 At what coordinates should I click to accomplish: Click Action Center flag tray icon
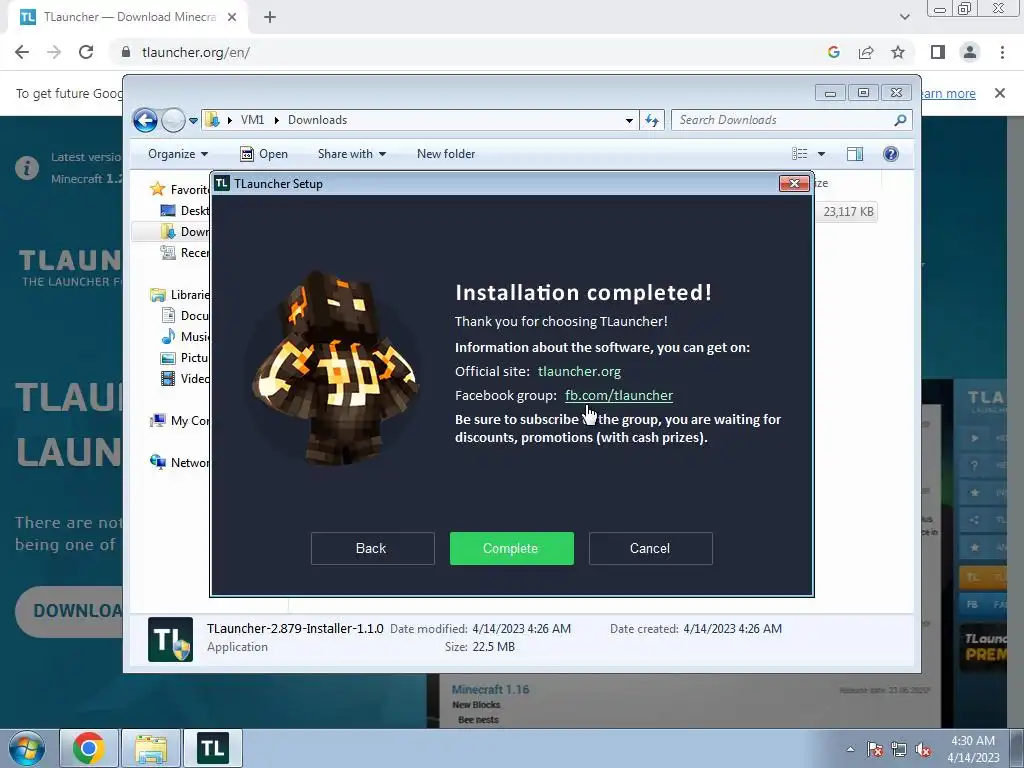point(875,749)
